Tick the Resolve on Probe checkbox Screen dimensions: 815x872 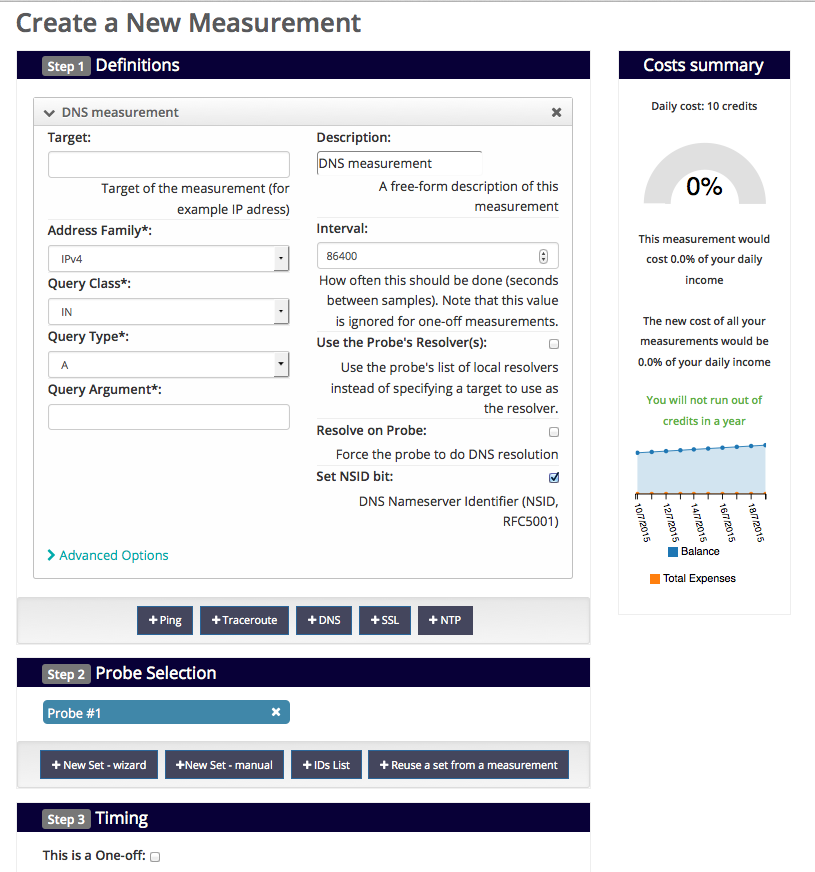tap(554, 432)
